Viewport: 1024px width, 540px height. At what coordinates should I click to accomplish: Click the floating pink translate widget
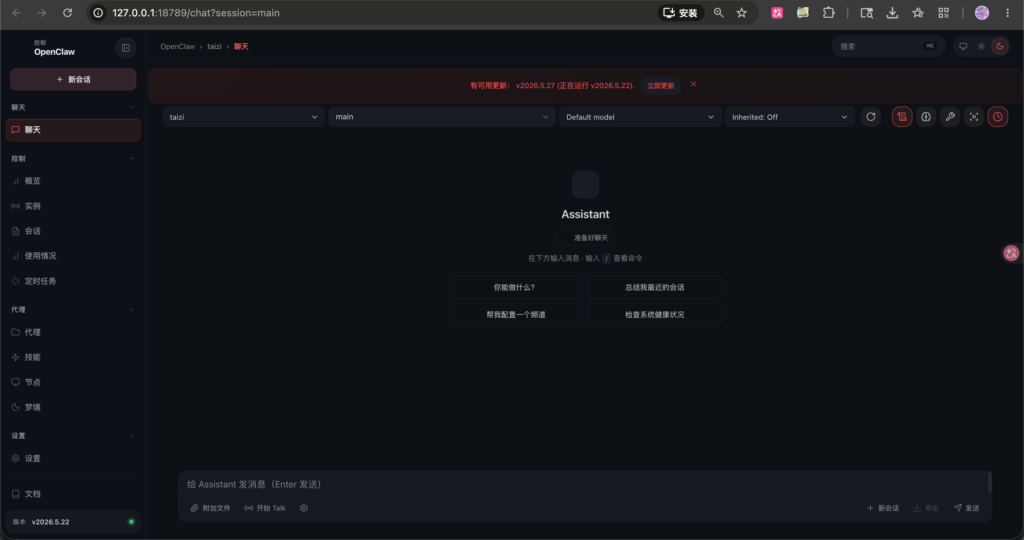[1011, 253]
